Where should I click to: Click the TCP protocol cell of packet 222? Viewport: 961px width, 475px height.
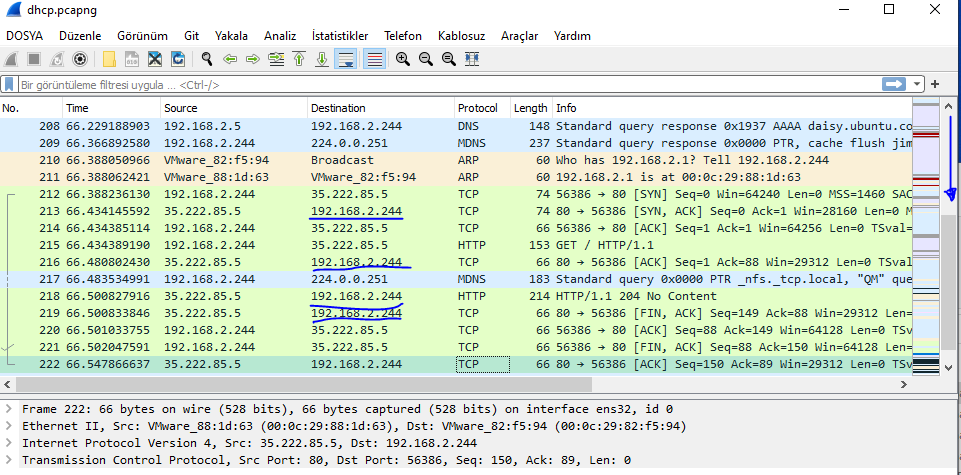click(x=482, y=364)
